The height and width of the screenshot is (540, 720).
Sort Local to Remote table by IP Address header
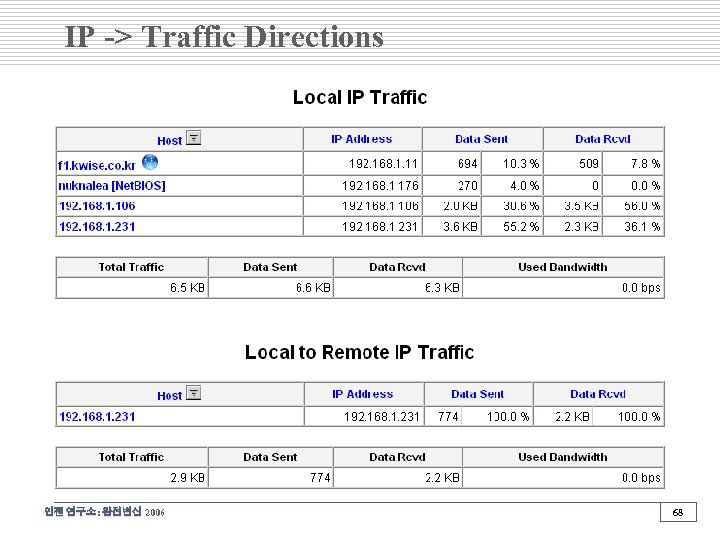point(363,394)
